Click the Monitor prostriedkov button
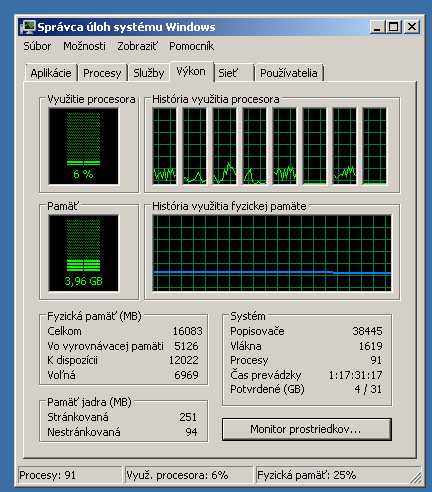The image size is (432, 492). (306, 429)
